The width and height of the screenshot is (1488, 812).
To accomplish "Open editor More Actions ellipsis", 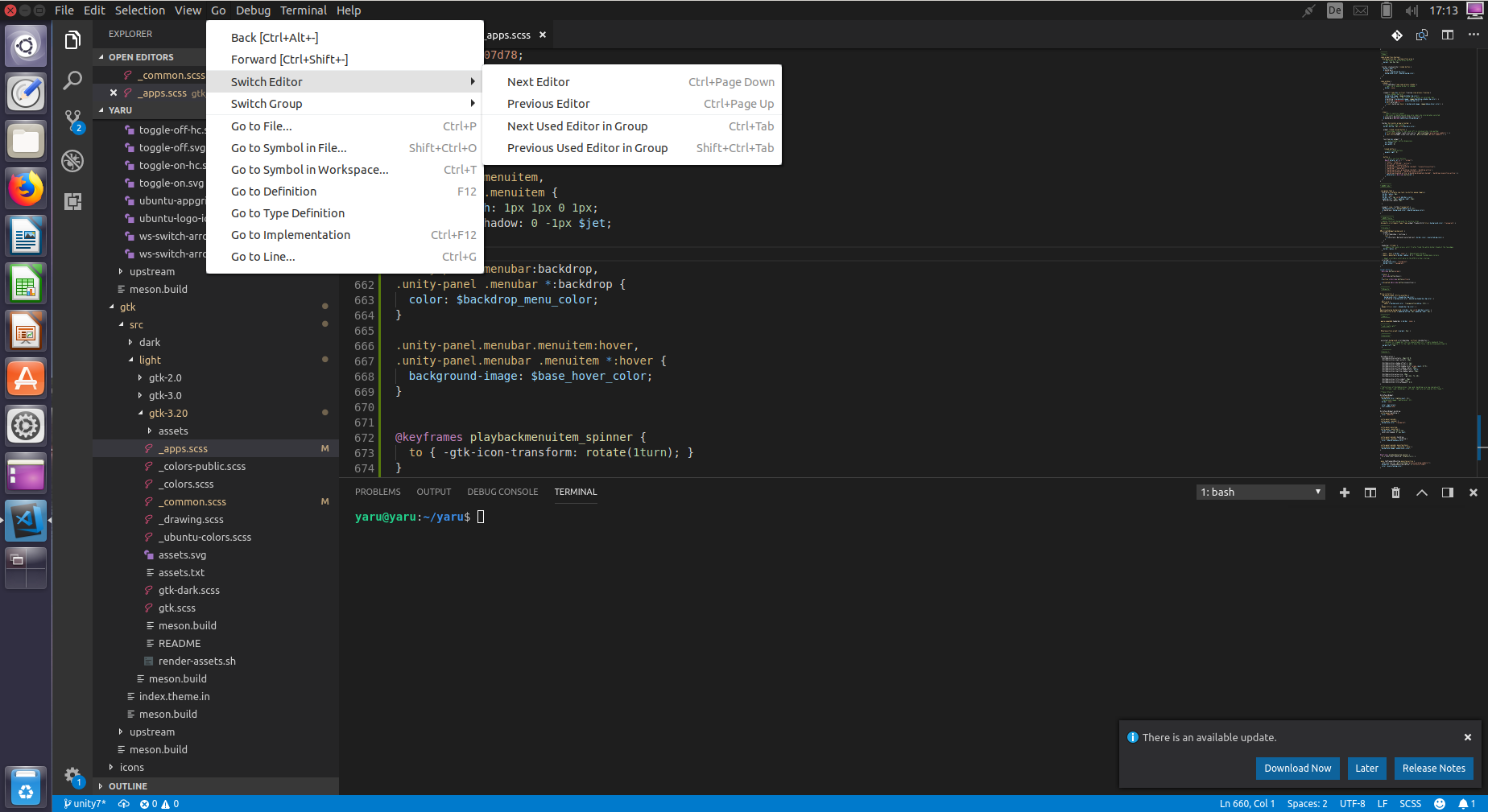I will [1474, 35].
